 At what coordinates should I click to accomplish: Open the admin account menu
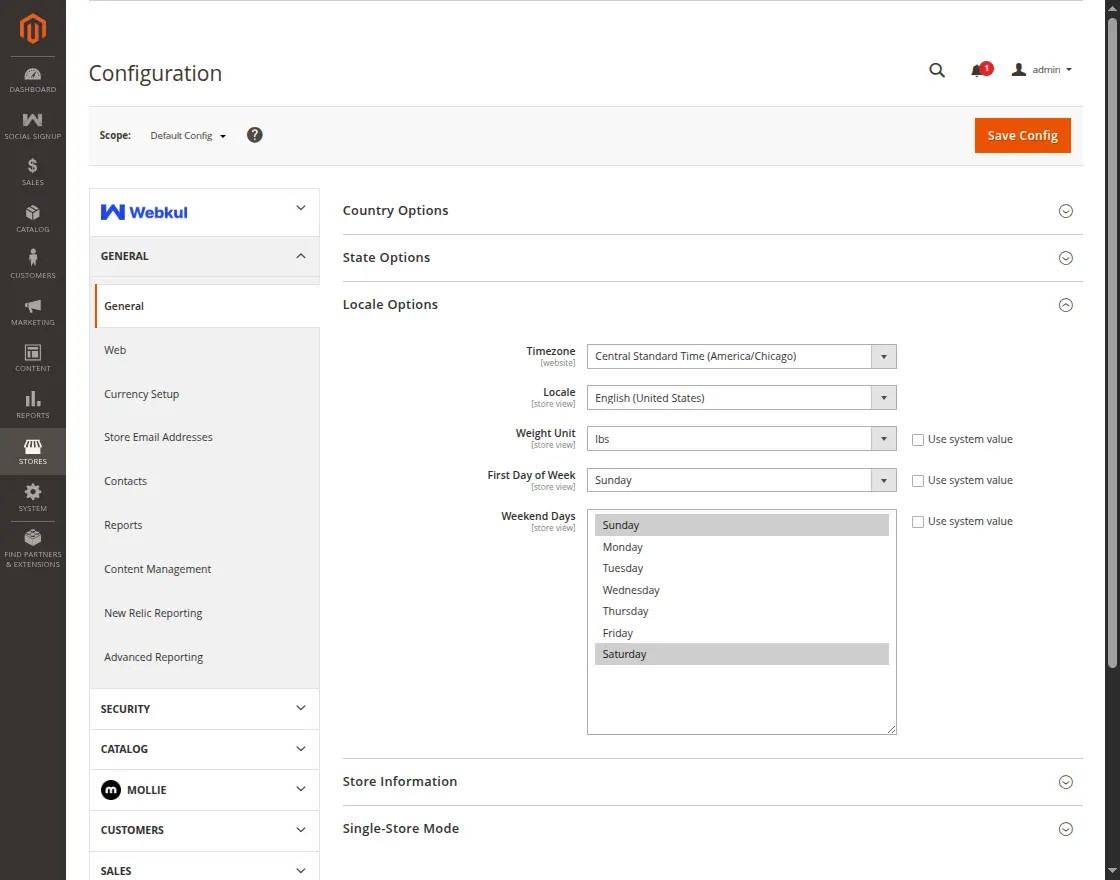click(1043, 70)
